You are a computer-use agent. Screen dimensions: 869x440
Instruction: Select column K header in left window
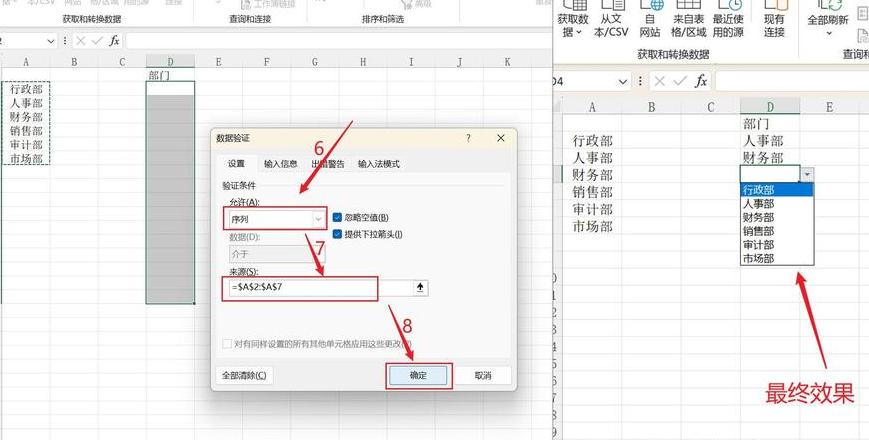point(507,62)
